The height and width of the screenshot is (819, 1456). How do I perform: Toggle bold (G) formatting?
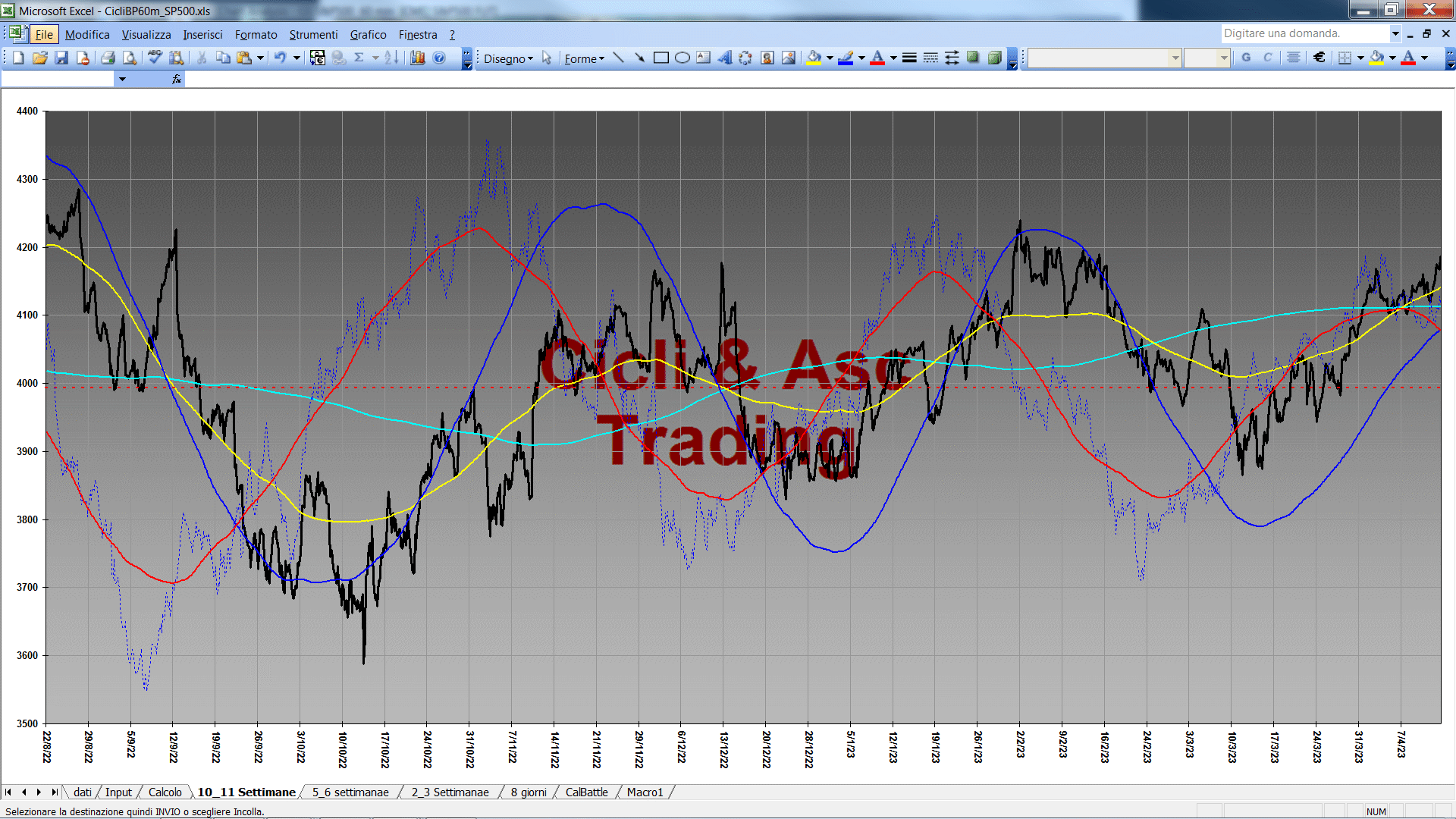pos(1246,58)
